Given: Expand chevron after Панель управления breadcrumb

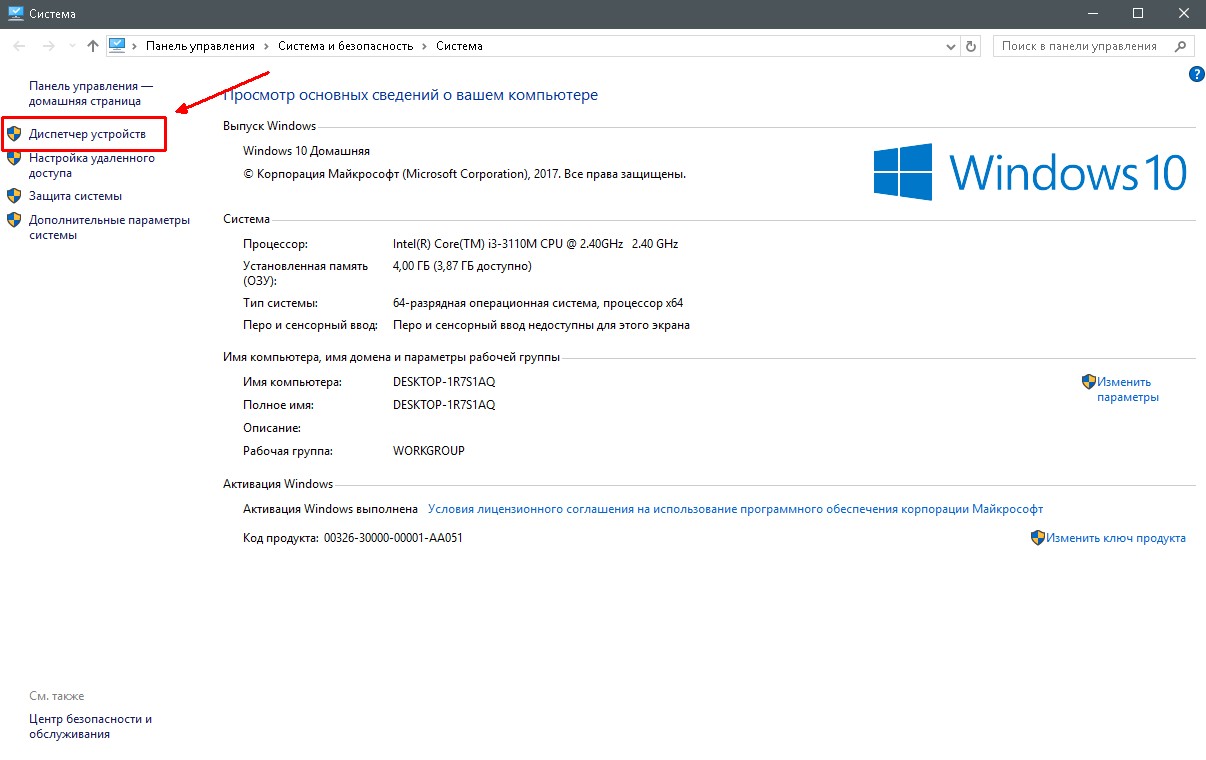Looking at the screenshot, I should coord(267,46).
